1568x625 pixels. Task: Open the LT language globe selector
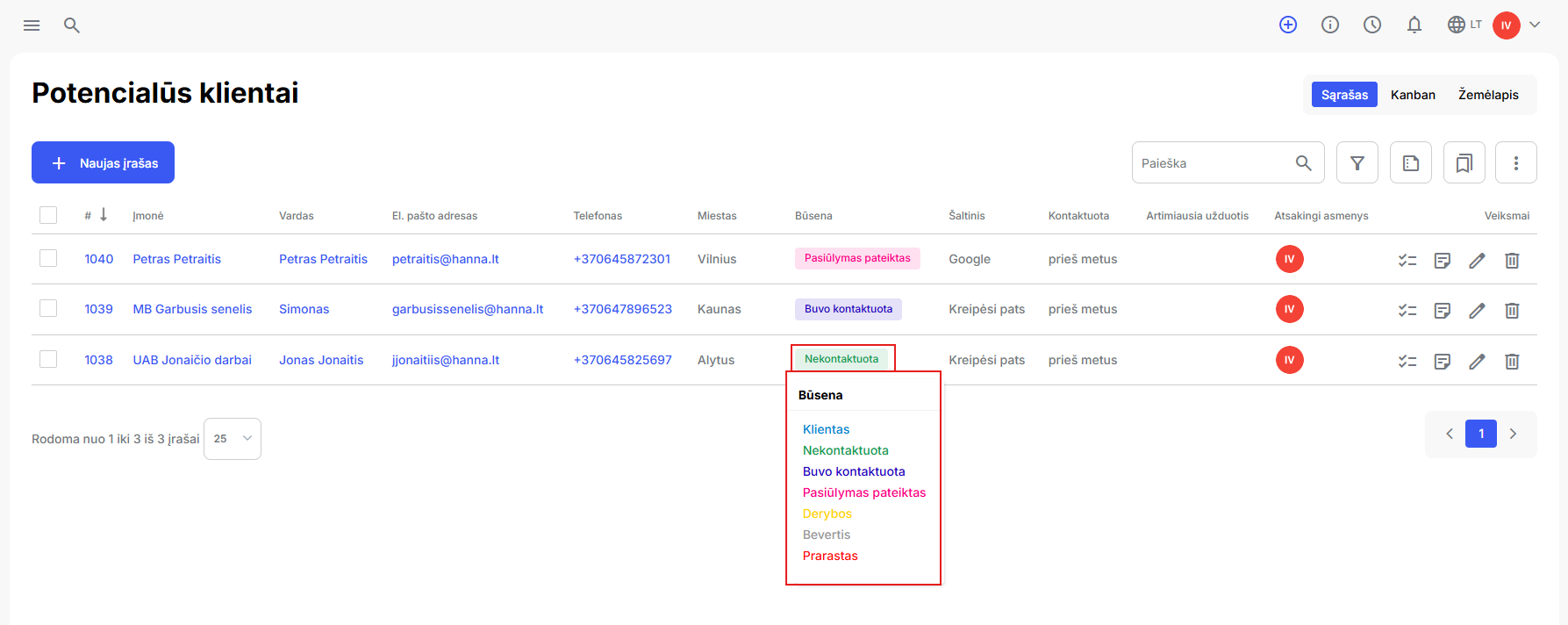[1464, 25]
